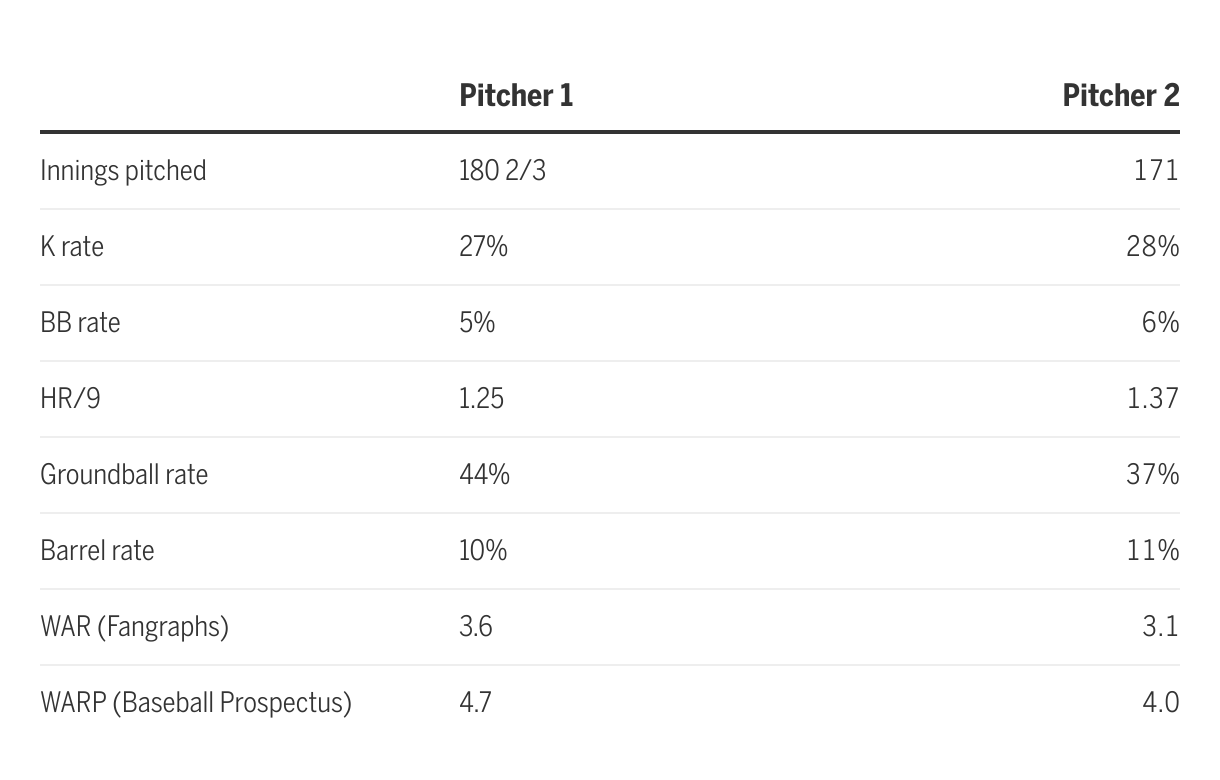Select the K rate row label
This screenshot has width=1220, height=780.
click(x=72, y=247)
